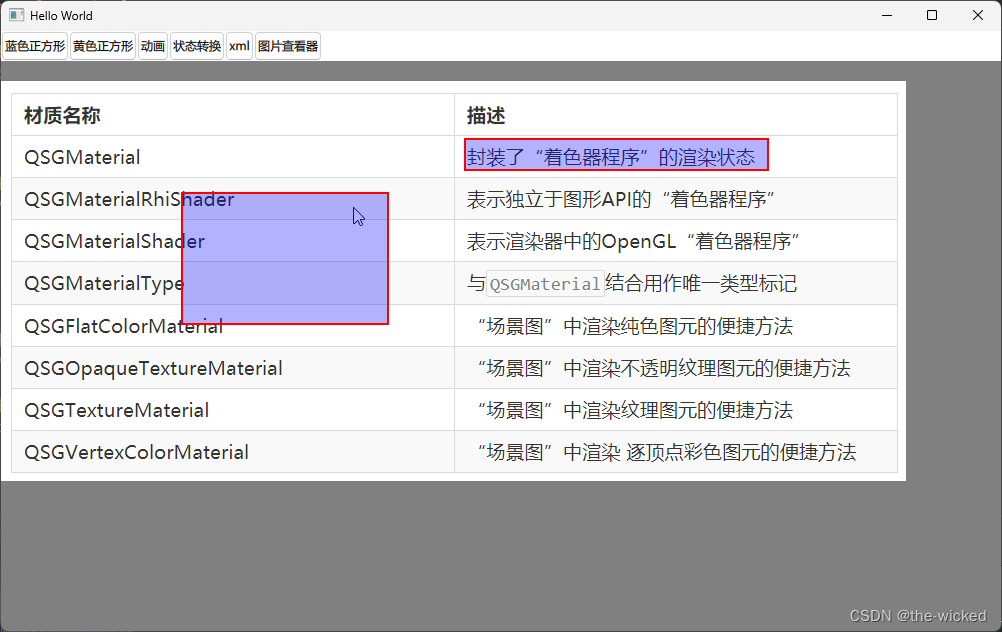1002x632 pixels.
Task: Click the xml toolbar button
Action: (239, 46)
